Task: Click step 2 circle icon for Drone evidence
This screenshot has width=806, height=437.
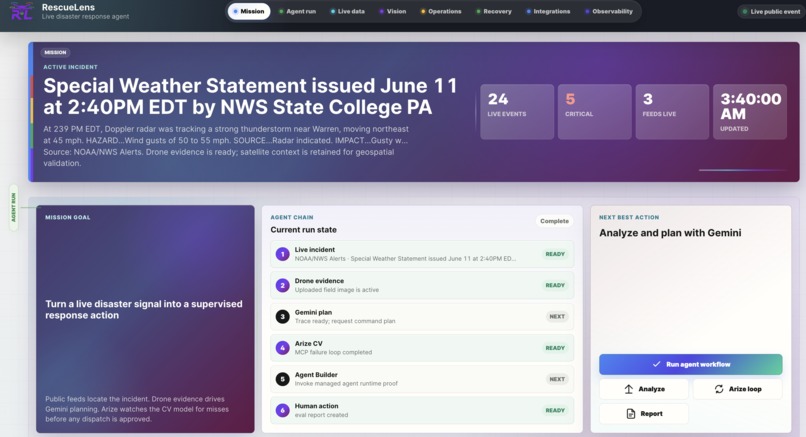Action: (282, 285)
